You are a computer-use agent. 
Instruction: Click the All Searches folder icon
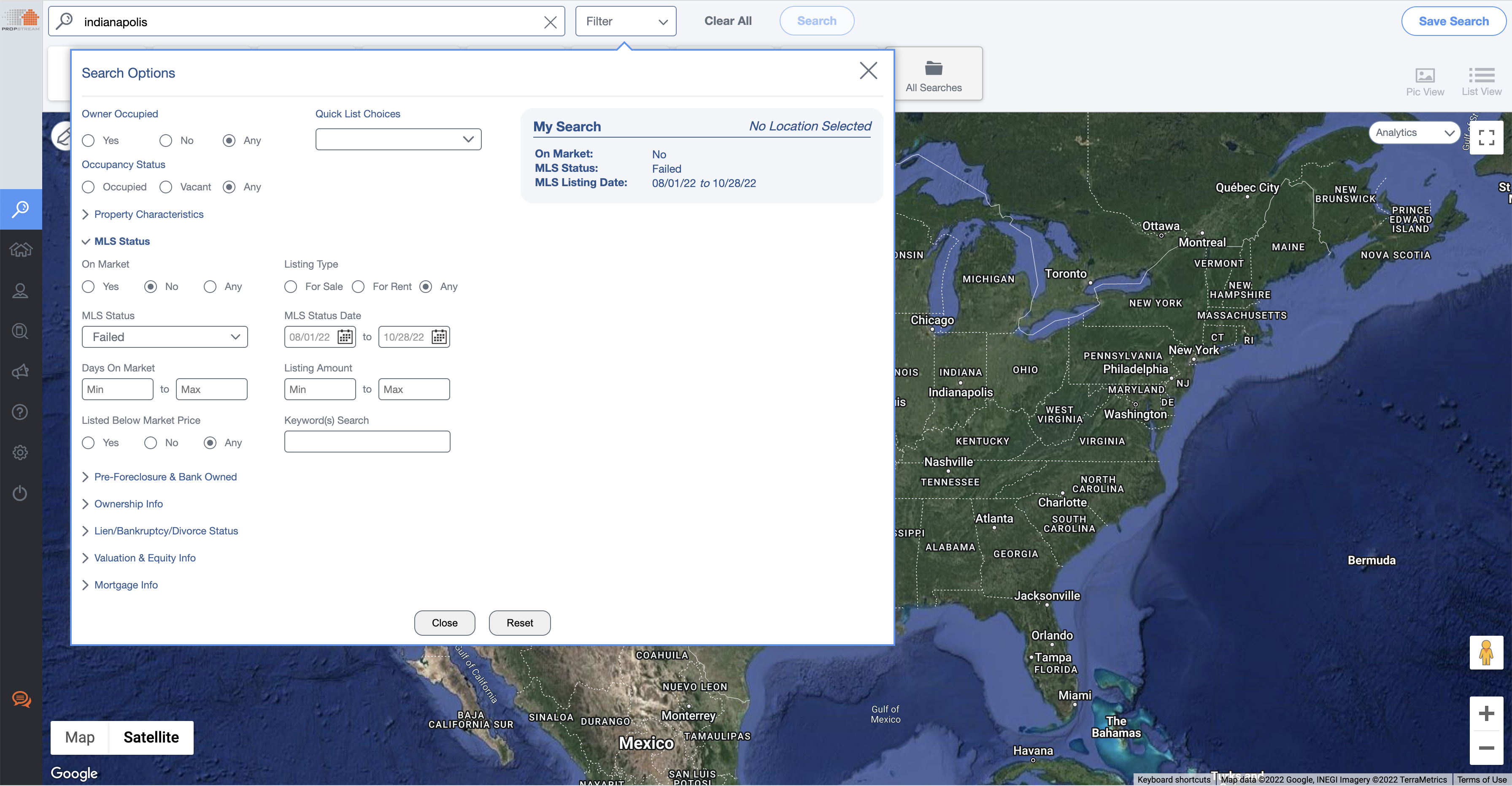point(933,68)
